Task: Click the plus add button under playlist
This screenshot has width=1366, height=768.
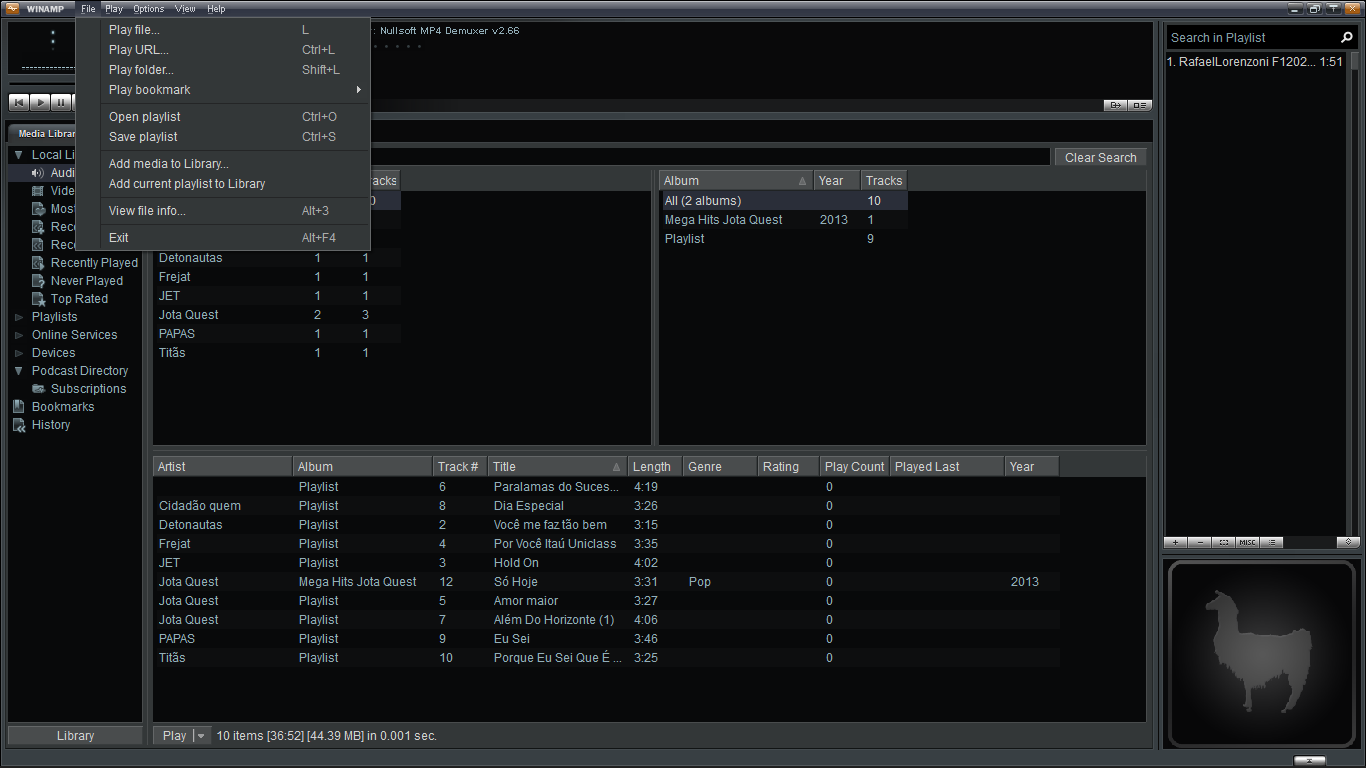Action: [x=1175, y=542]
